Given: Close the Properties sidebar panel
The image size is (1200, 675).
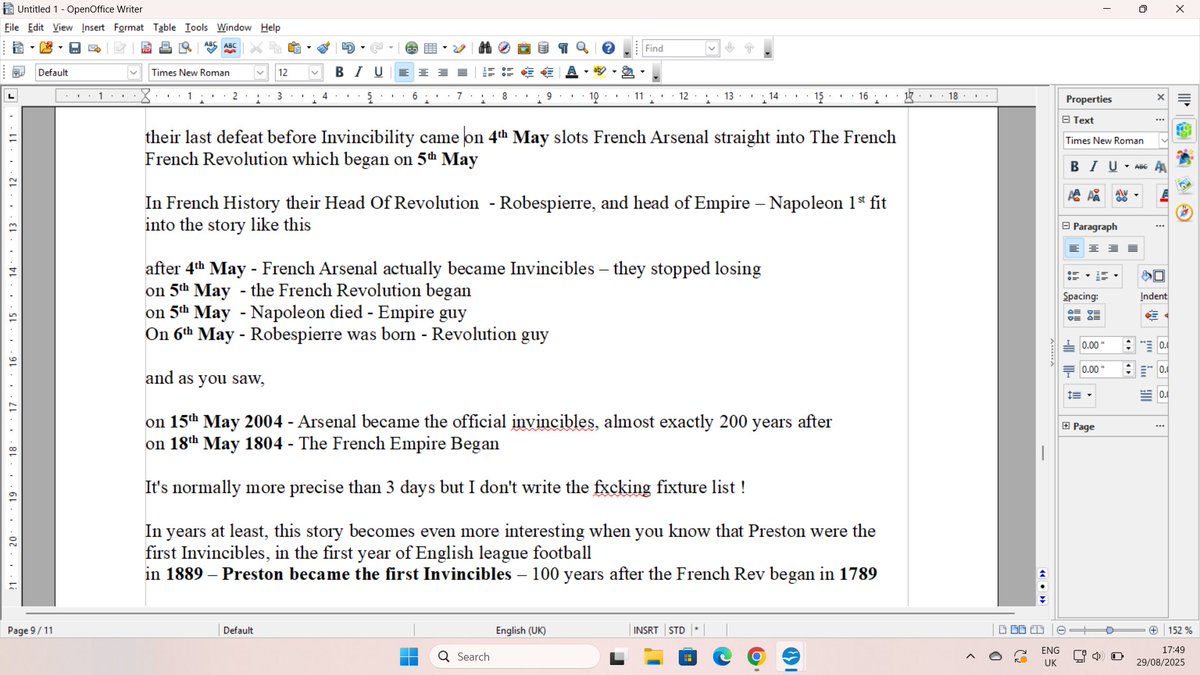Looking at the screenshot, I should 1161,98.
